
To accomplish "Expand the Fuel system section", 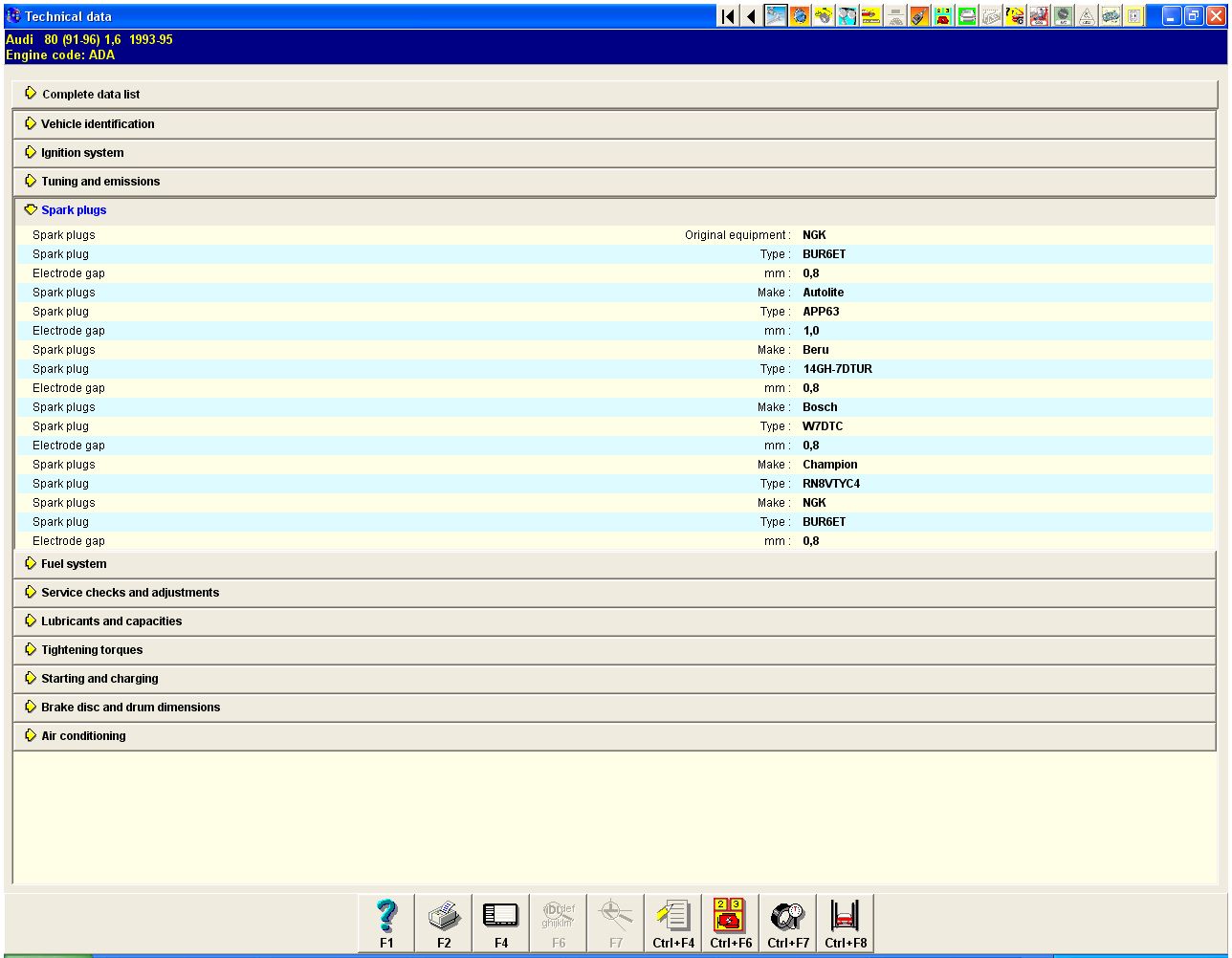I will coord(615,564).
